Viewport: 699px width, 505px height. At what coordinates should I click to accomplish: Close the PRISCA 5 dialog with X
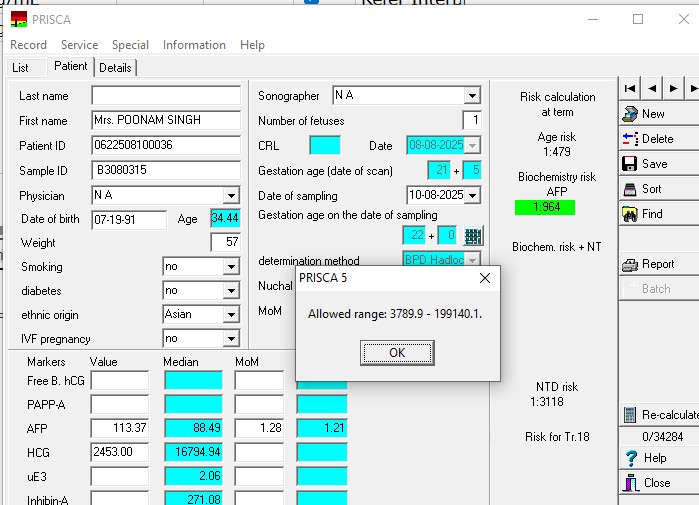[x=485, y=277]
